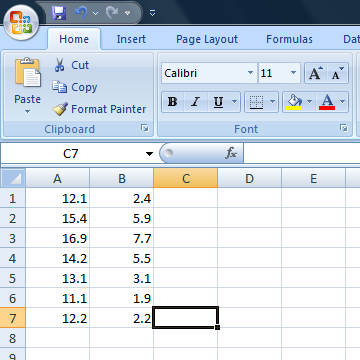Decrease font size with Shrink Font

click(x=338, y=73)
